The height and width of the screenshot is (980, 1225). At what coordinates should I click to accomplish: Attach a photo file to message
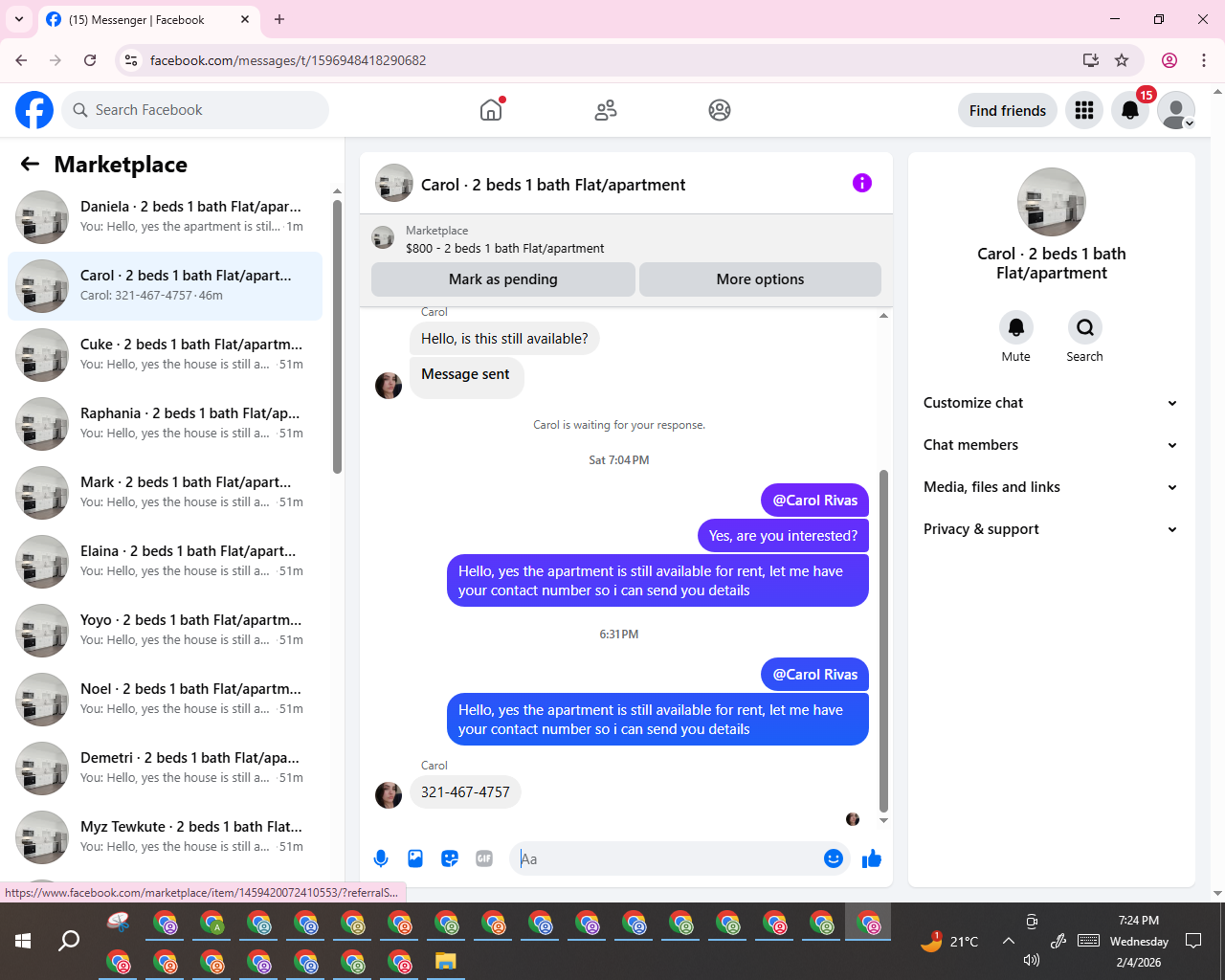click(x=415, y=858)
